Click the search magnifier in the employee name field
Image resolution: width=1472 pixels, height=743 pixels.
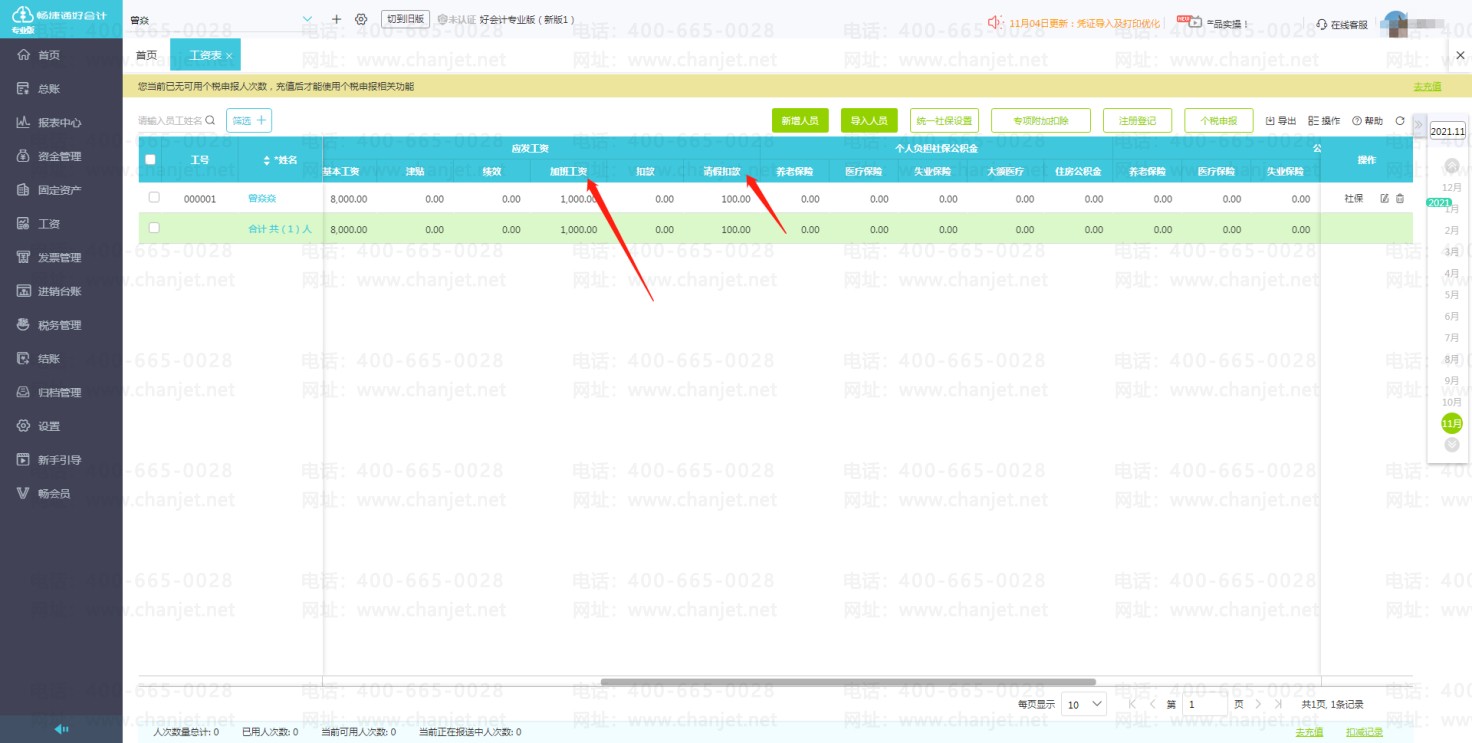(210, 121)
